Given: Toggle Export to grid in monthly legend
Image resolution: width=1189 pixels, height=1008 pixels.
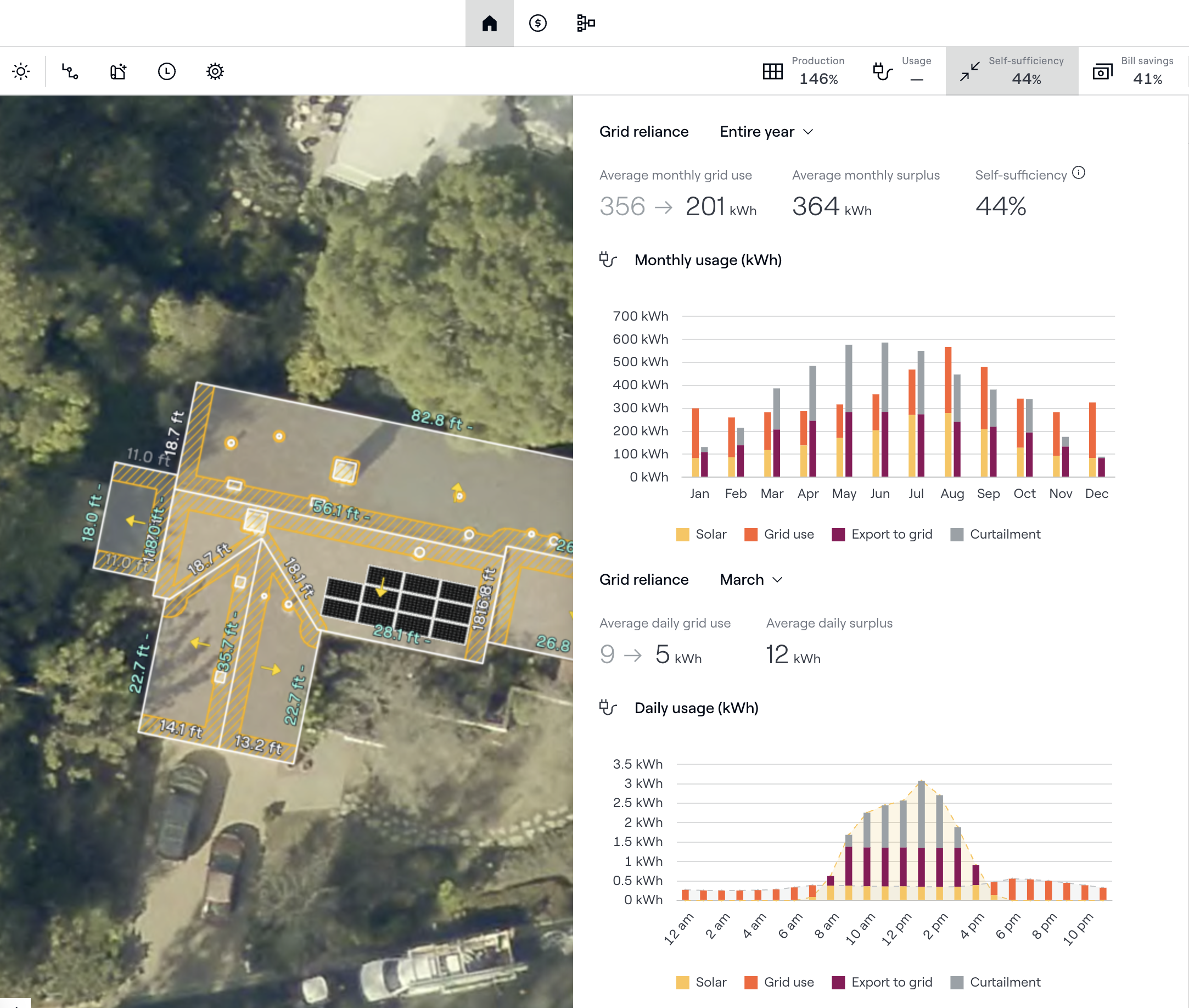Looking at the screenshot, I should (882, 534).
